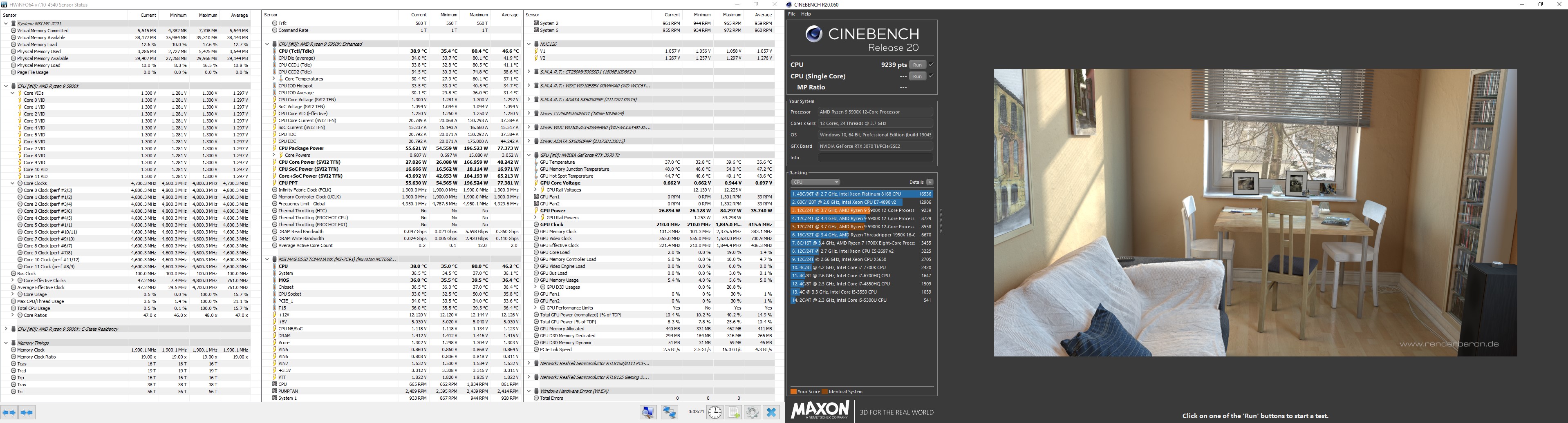This screenshot has width=1568, height=423.
Task: Collapse MSI MAG B550 TOMAHAWK group
Action: pyautogui.click(x=267, y=260)
